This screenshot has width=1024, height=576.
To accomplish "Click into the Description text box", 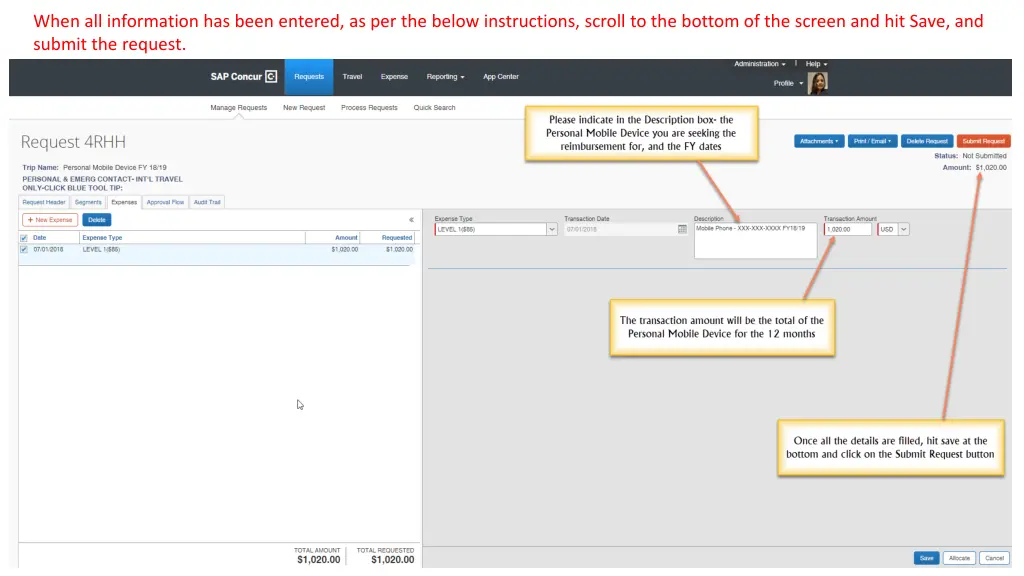I will tap(755, 241).
